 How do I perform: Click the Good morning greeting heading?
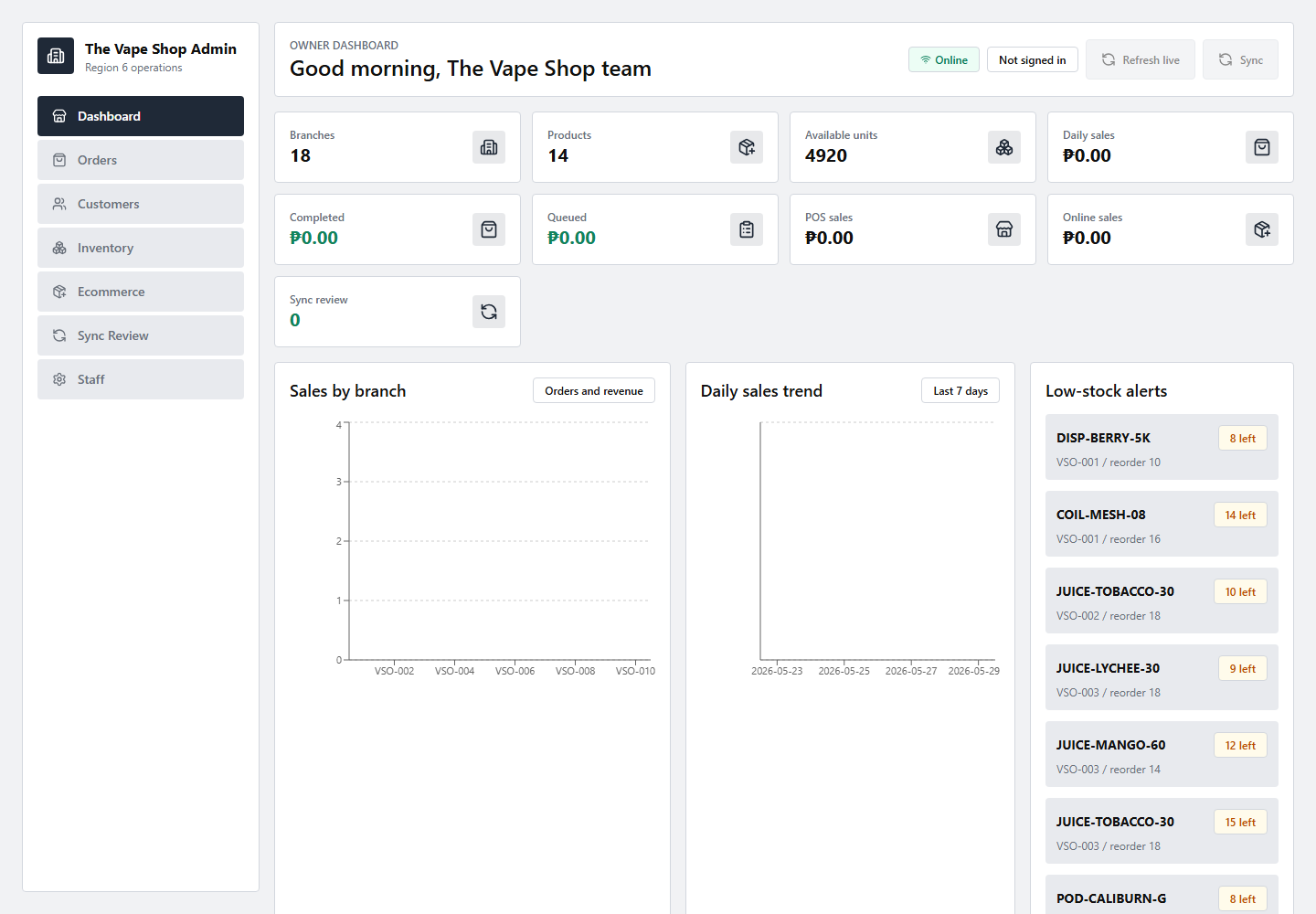point(471,69)
